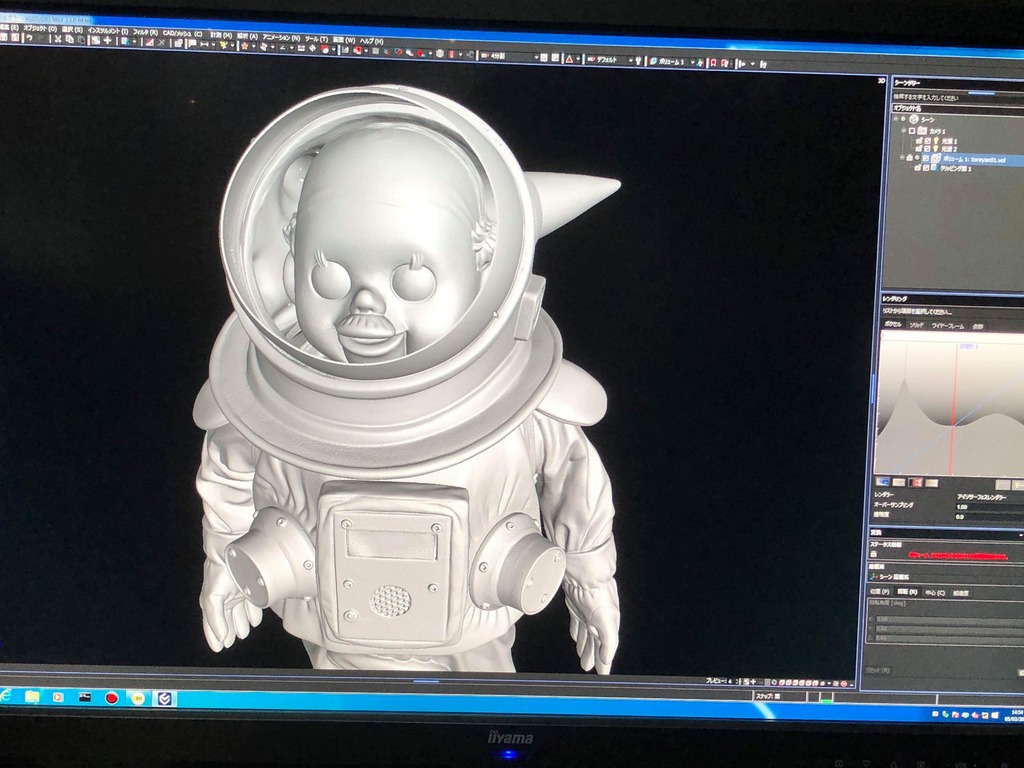Click the lock icon beside ボリューム 1 row
Screen dimensions: 1024x768
[909, 158]
